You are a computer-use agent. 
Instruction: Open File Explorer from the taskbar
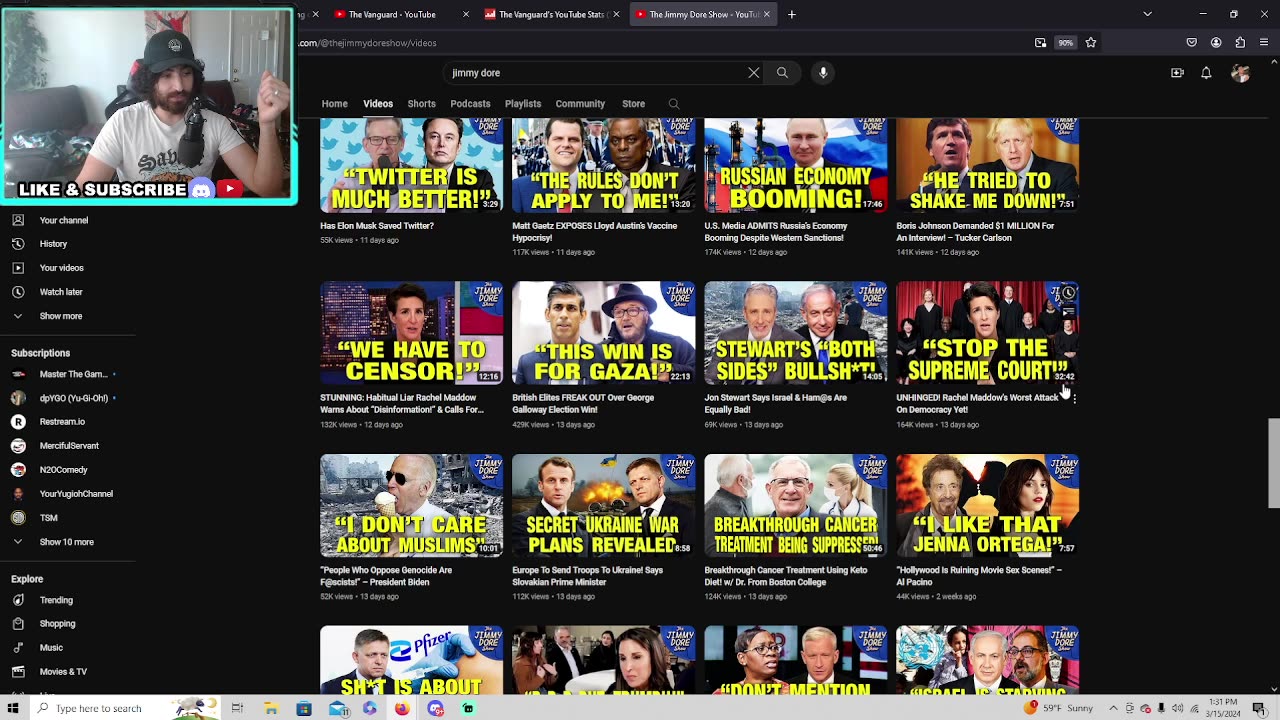click(x=271, y=708)
